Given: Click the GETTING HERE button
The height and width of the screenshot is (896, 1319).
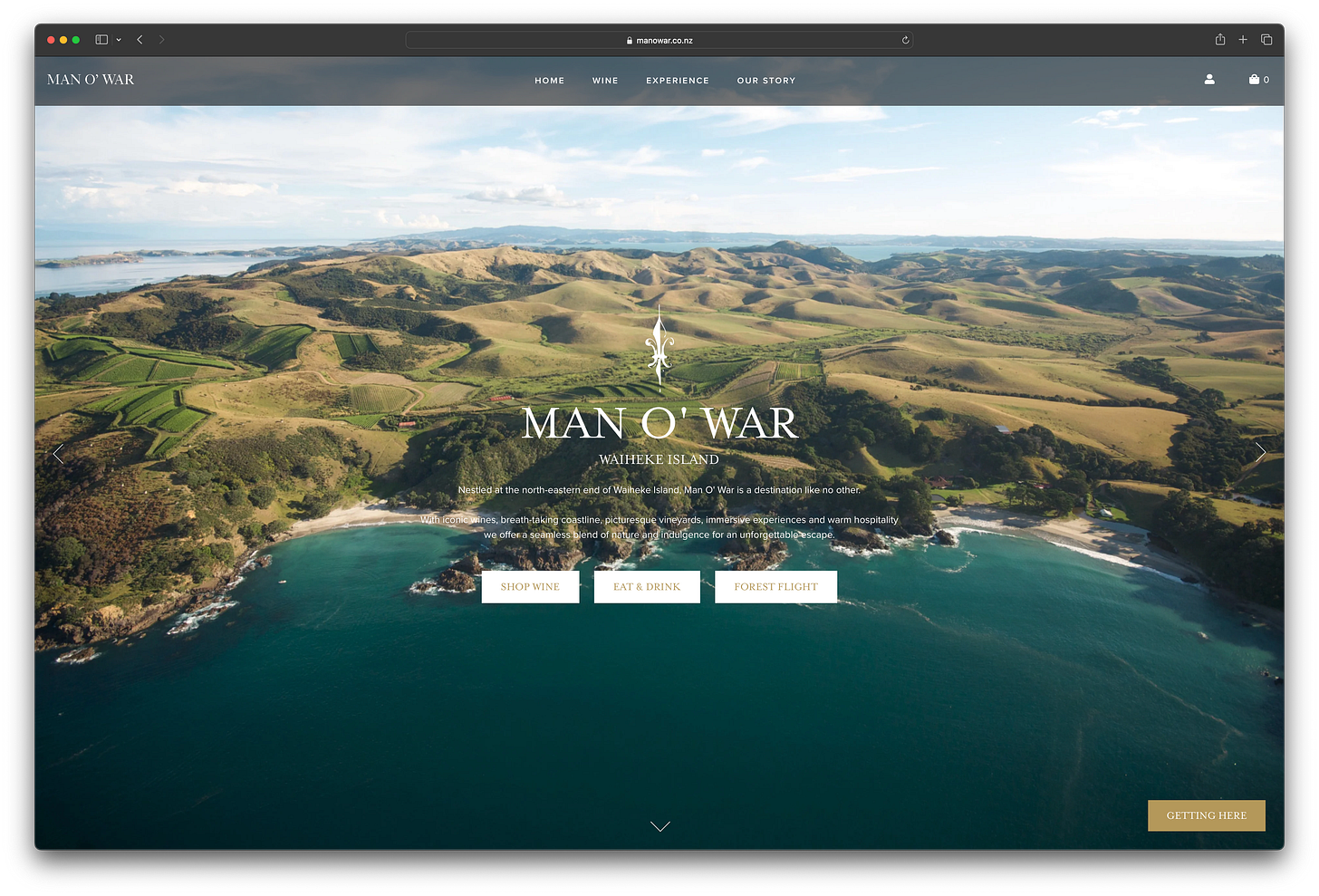Looking at the screenshot, I should point(1207,815).
